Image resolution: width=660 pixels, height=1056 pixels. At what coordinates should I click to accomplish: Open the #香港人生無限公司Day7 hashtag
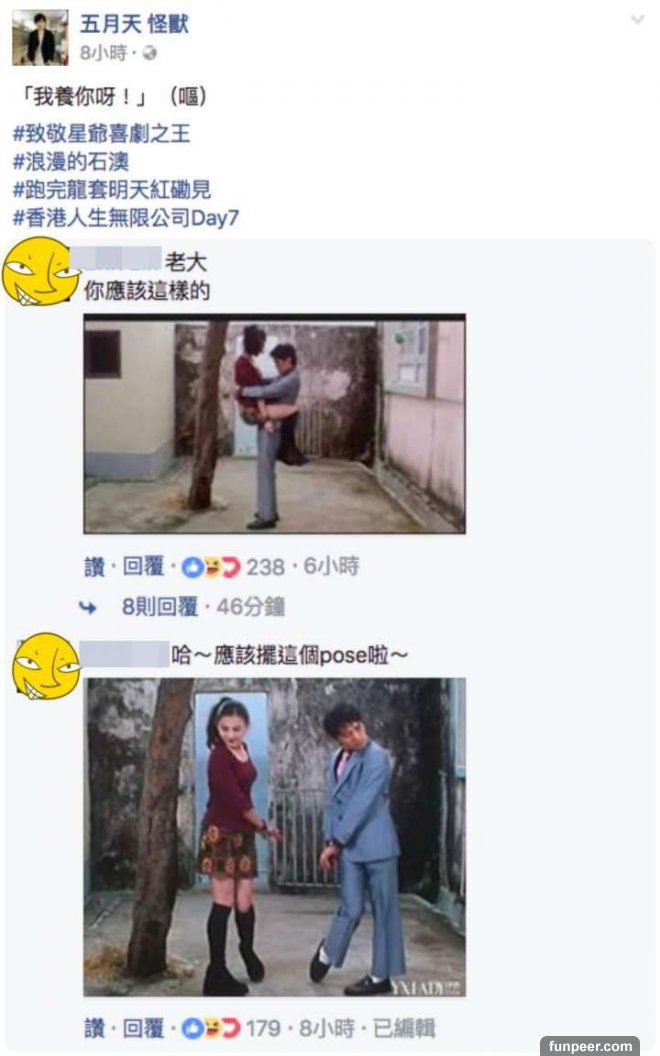coord(125,218)
